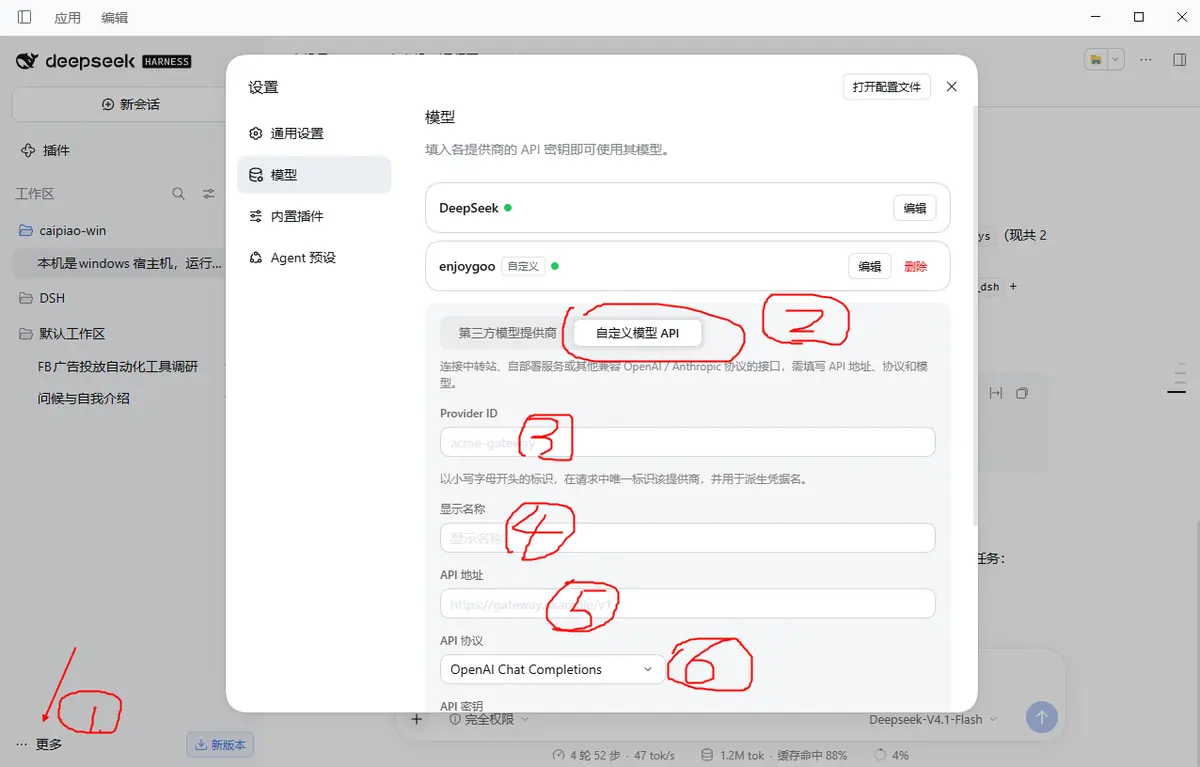Edit the DeepSeek provider
This screenshot has height=767, width=1200.
[915, 208]
